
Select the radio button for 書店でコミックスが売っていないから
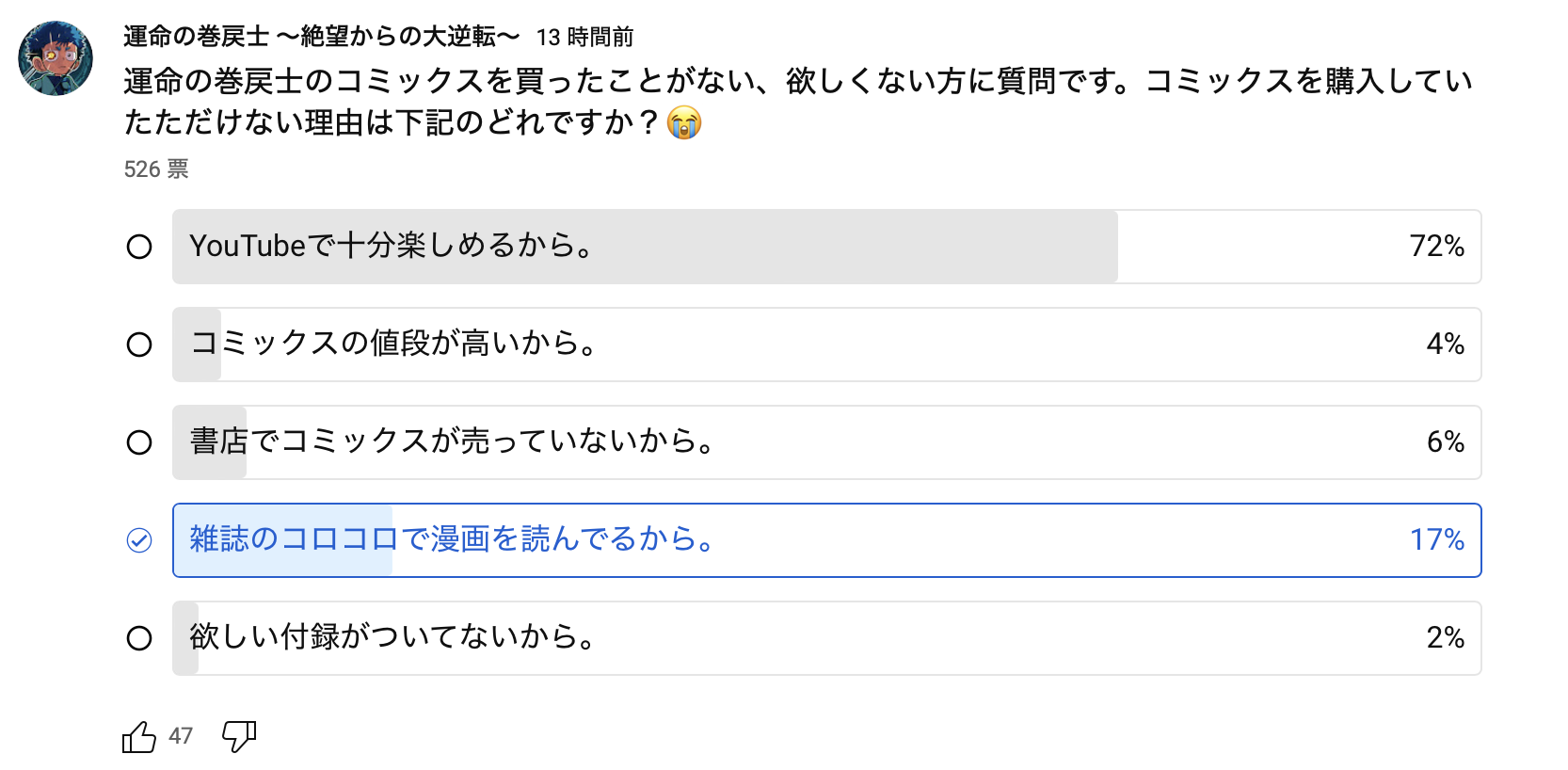pyautogui.click(x=139, y=442)
